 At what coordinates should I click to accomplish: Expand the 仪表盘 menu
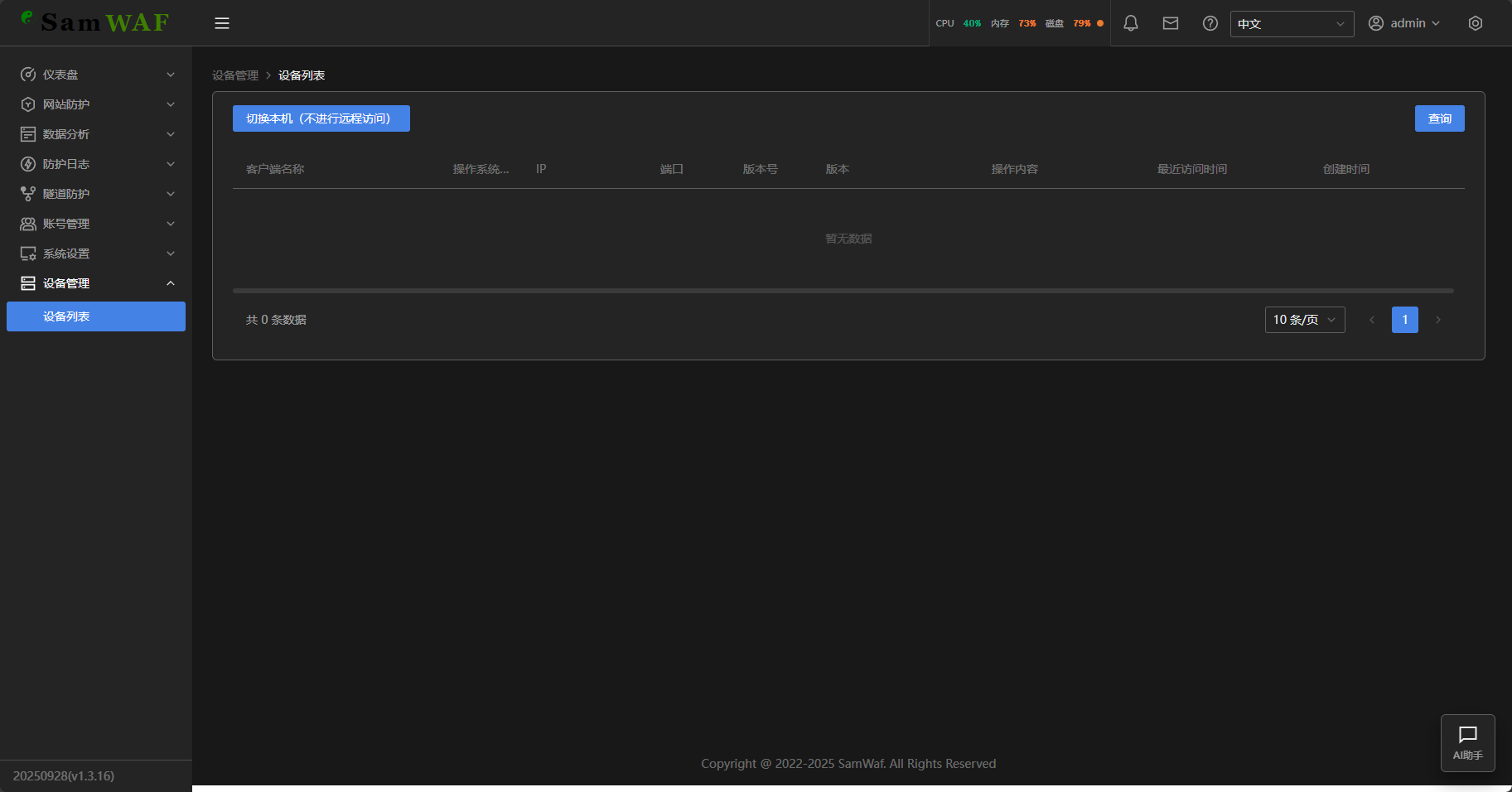point(96,75)
